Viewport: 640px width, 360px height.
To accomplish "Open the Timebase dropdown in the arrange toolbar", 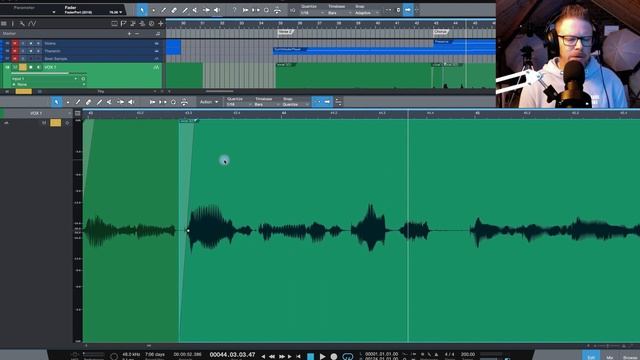I will point(340,13).
